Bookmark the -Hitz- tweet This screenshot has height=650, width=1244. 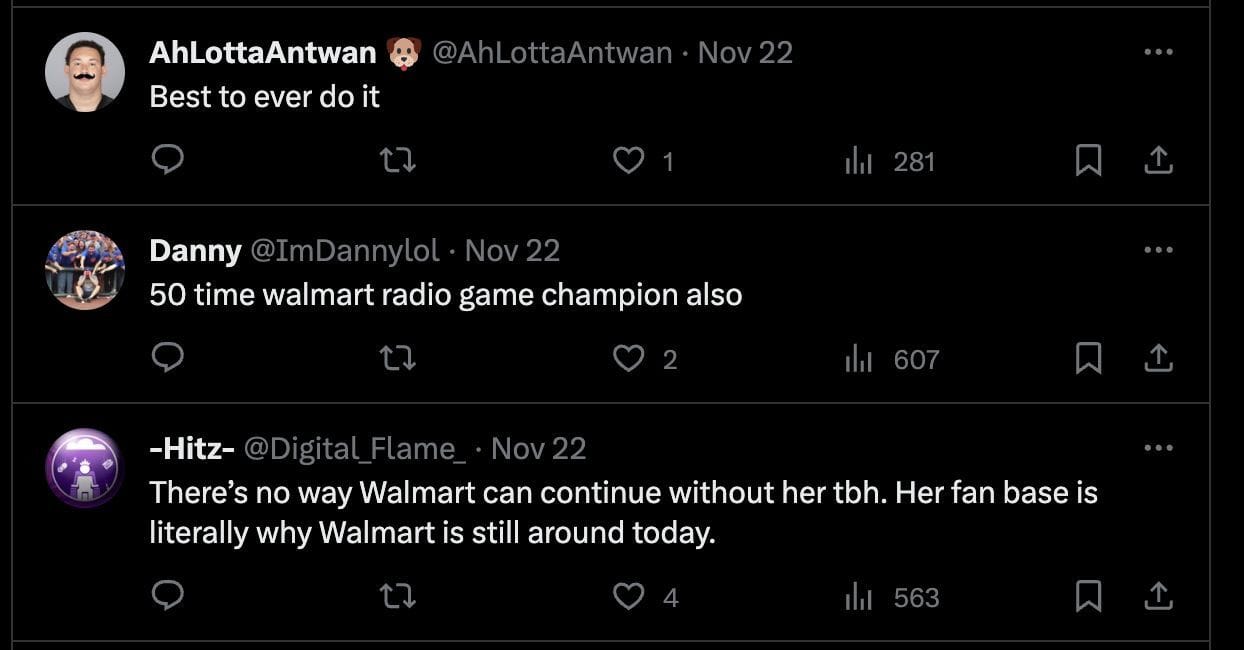coord(1088,596)
